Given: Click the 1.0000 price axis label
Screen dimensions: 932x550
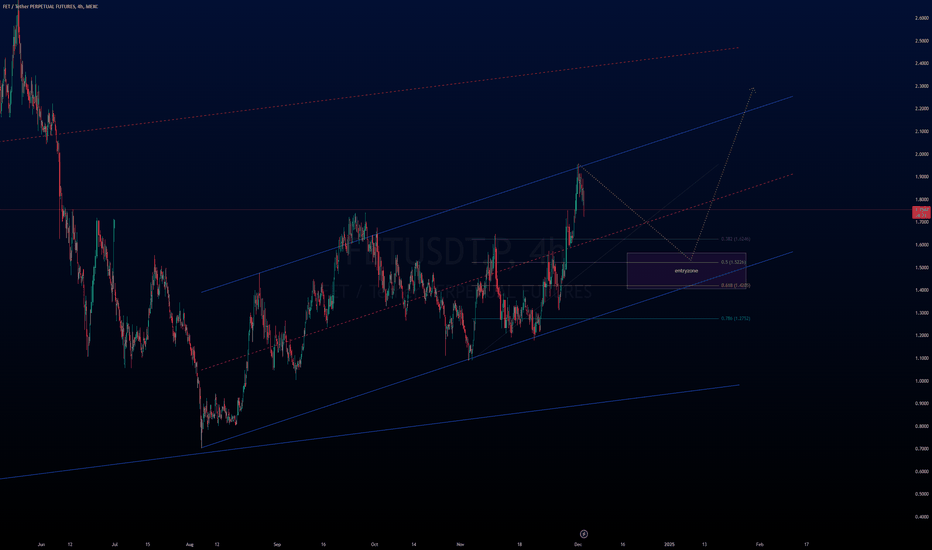Looking at the screenshot, I should tap(922, 381).
